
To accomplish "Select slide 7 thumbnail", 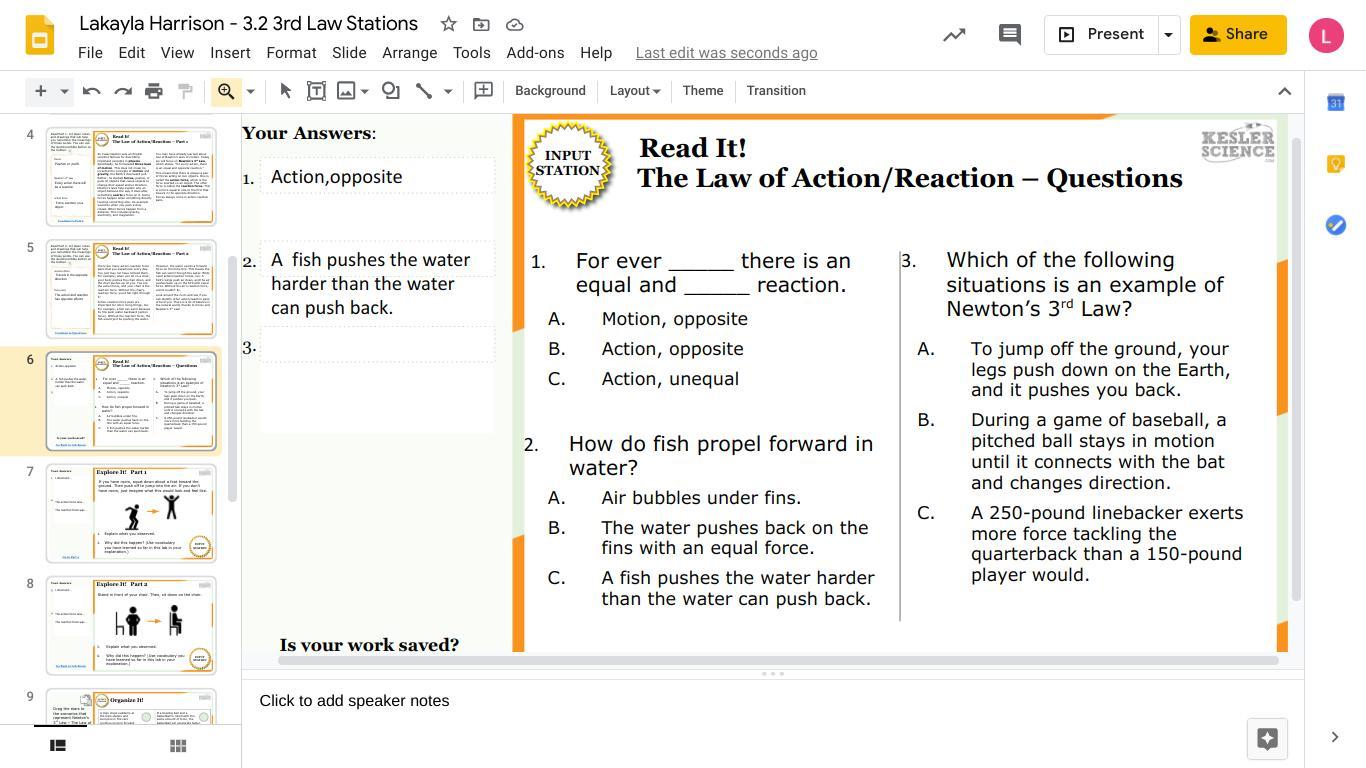I will [131, 513].
